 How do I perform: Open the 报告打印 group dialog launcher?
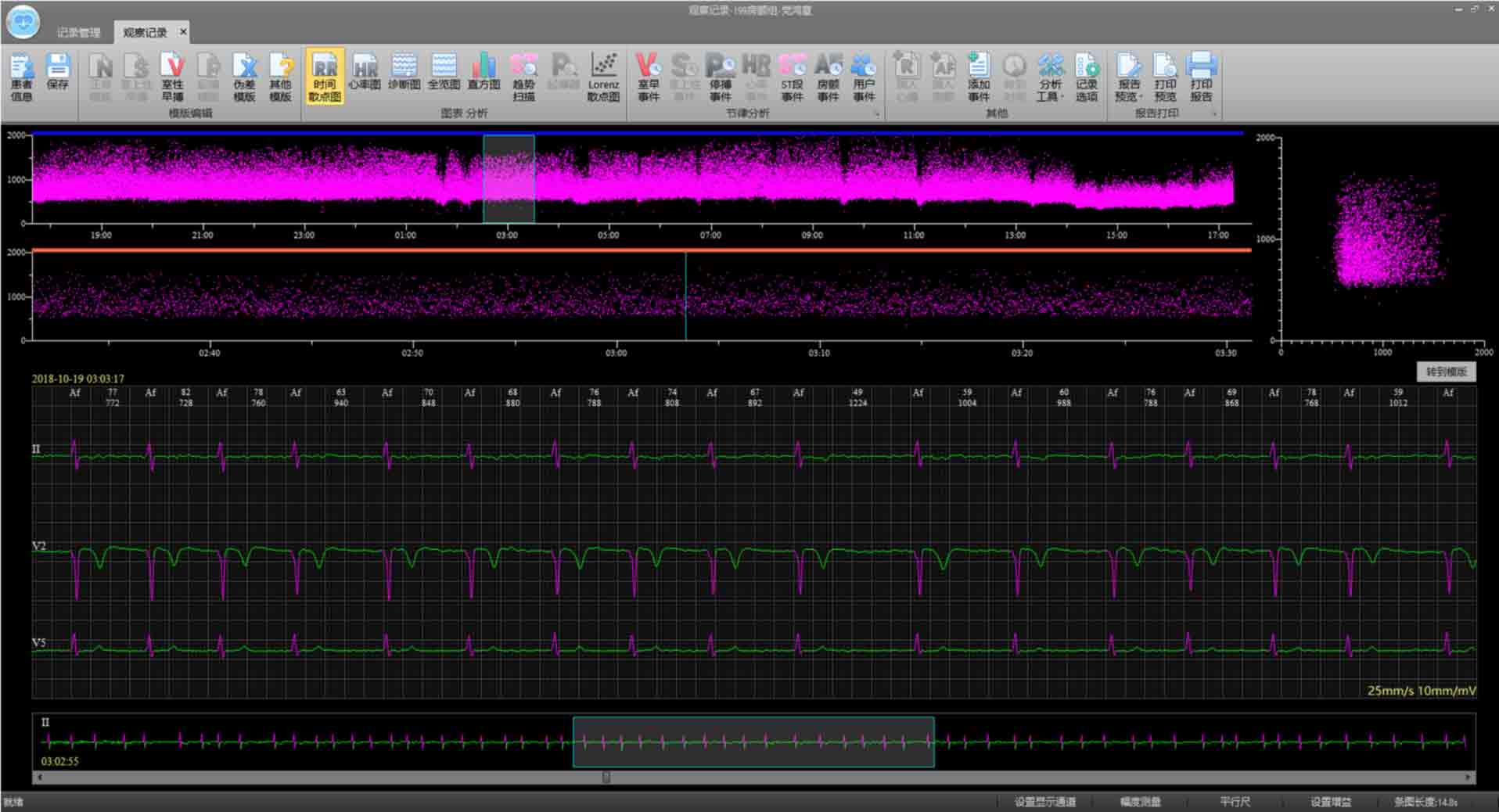click(1214, 114)
